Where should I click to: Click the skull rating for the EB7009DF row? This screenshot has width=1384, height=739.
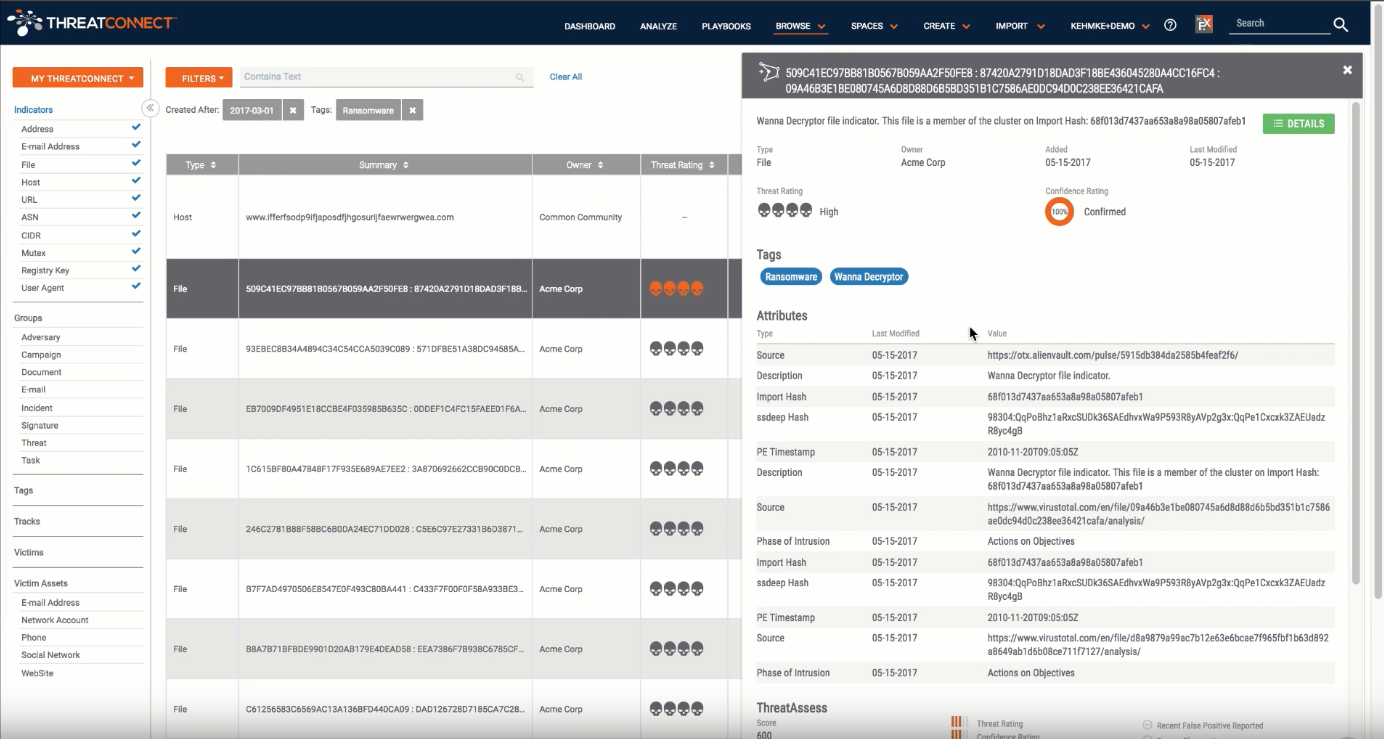coord(677,409)
